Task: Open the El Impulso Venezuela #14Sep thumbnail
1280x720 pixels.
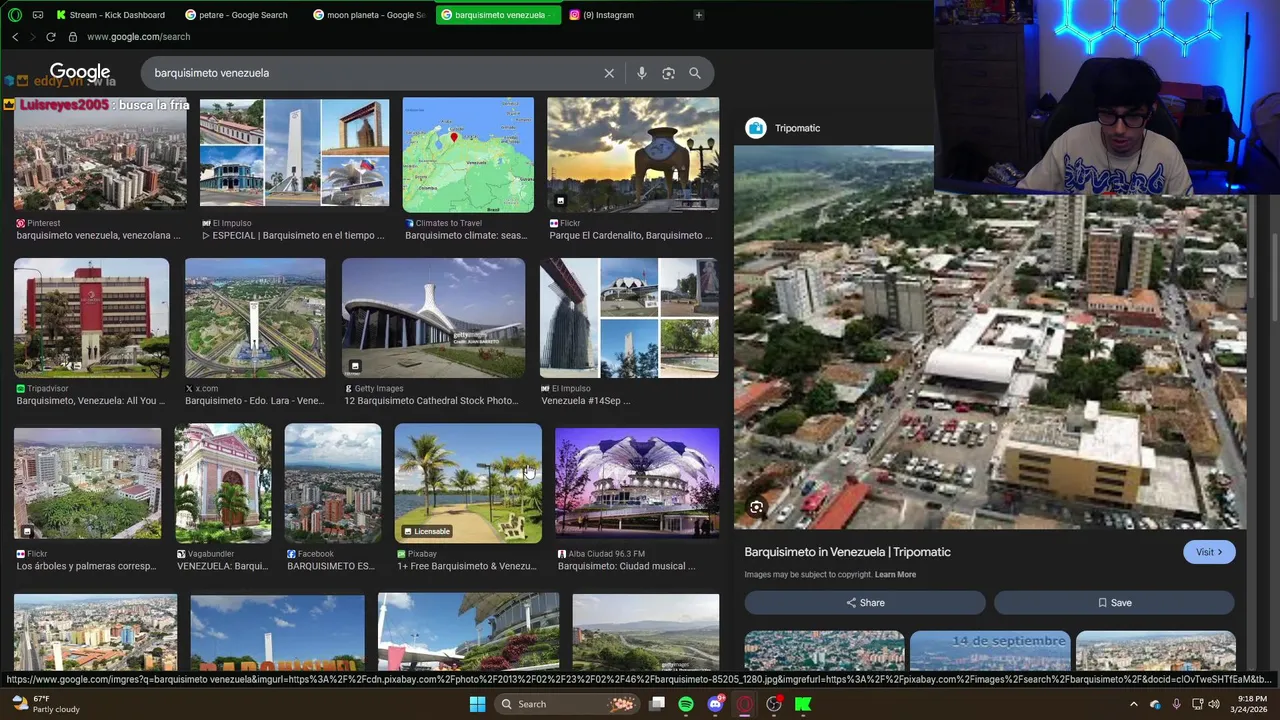Action: [629, 318]
